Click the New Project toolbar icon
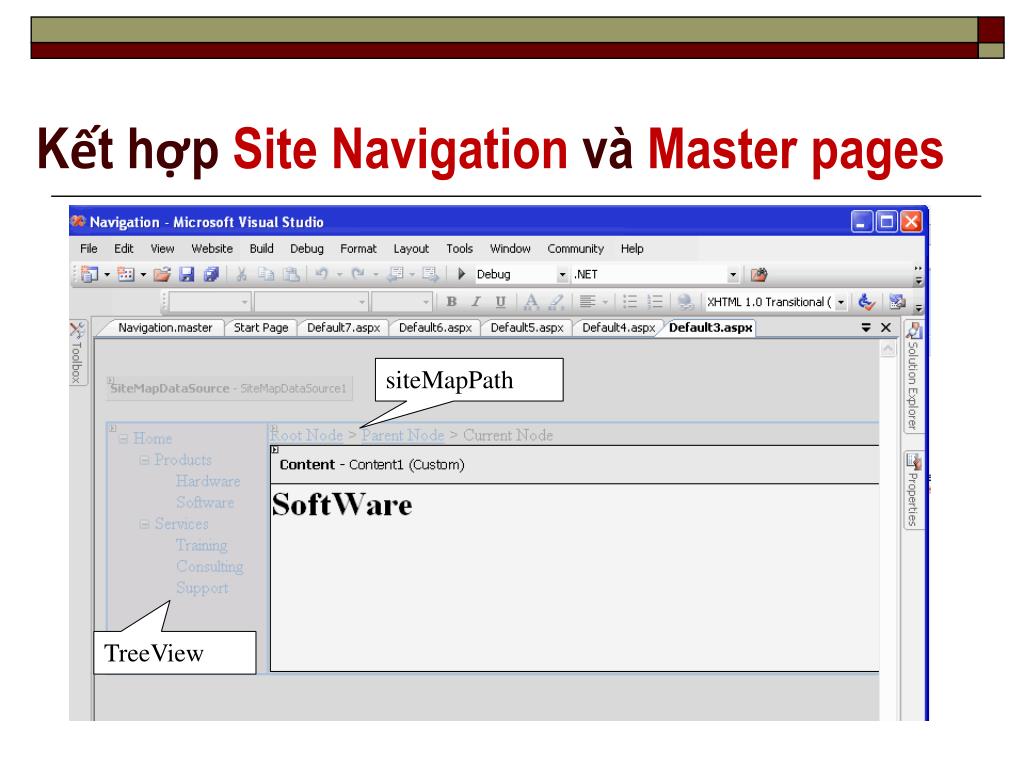The height and width of the screenshot is (768, 1024). [x=89, y=274]
